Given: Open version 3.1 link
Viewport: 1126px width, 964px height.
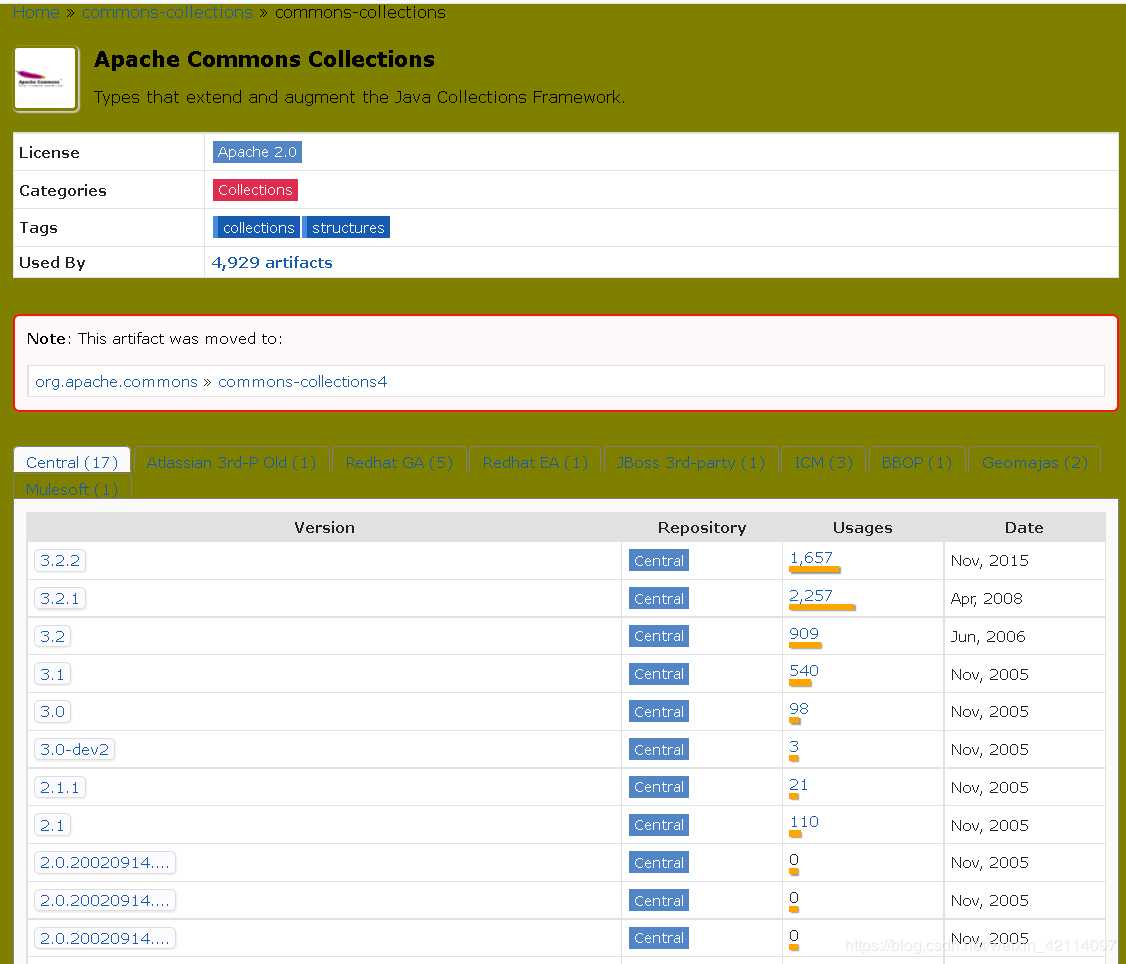Looking at the screenshot, I should pyautogui.click(x=52, y=674).
